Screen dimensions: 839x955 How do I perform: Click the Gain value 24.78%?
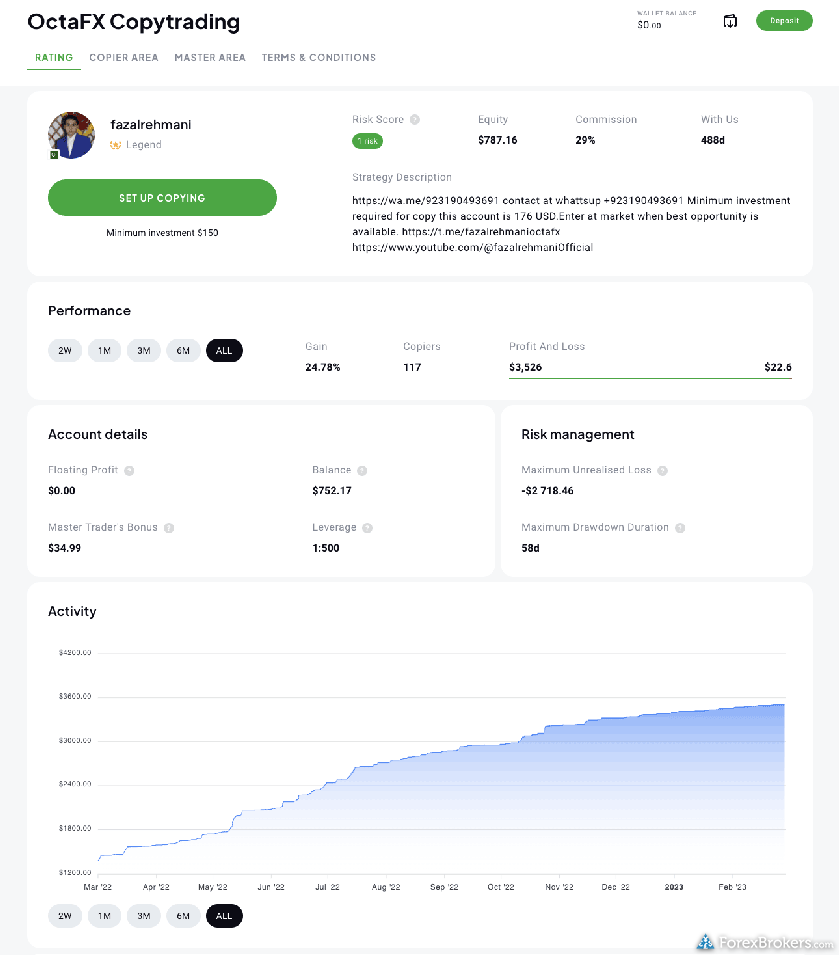click(x=323, y=367)
